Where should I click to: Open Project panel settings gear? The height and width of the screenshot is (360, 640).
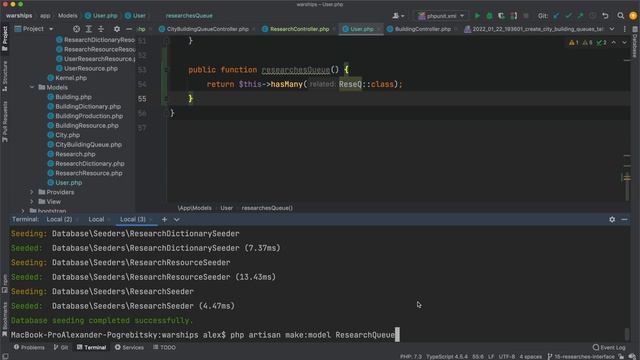[117, 29]
